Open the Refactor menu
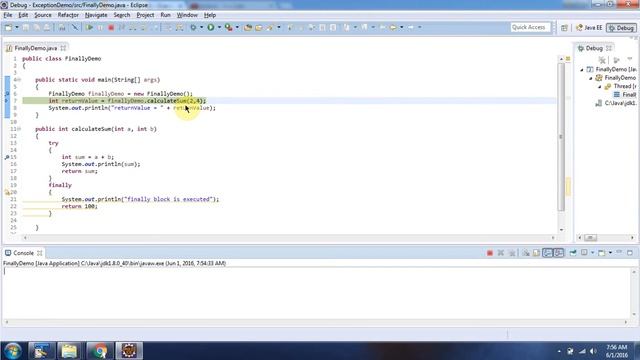 pos(68,15)
